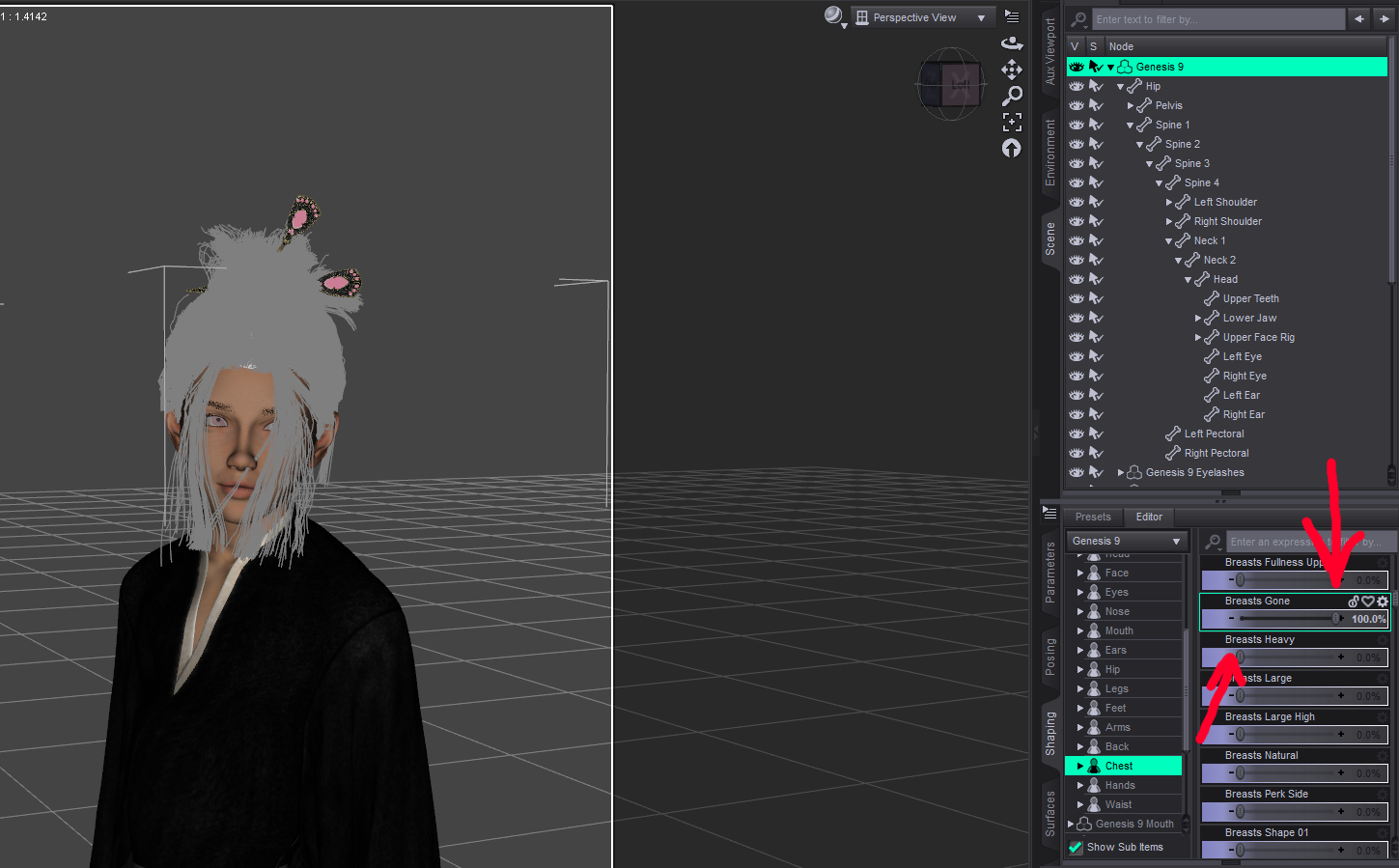Click the previous filter arrow button
1399x868 pixels.
1359,19
